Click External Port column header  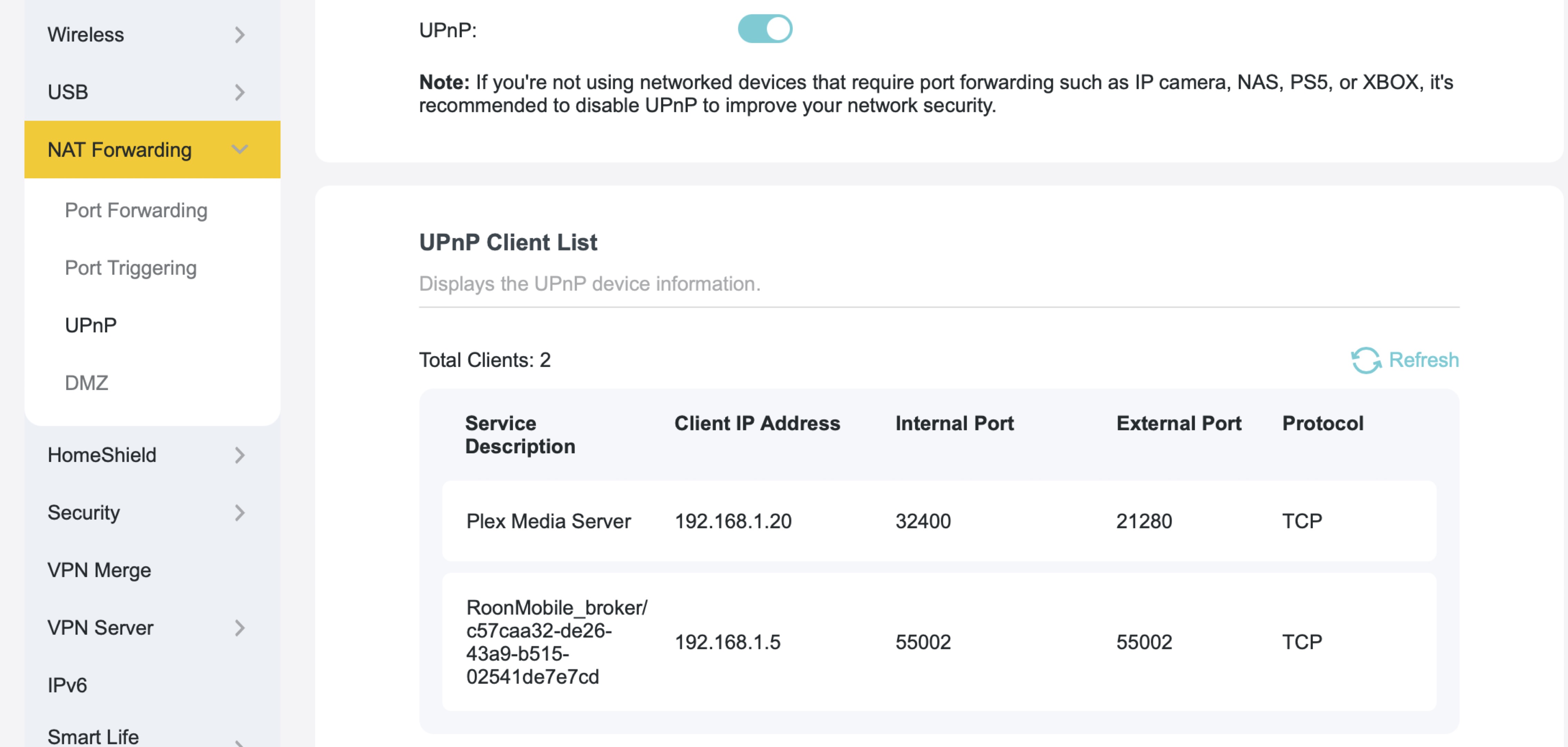(x=1179, y=423)
